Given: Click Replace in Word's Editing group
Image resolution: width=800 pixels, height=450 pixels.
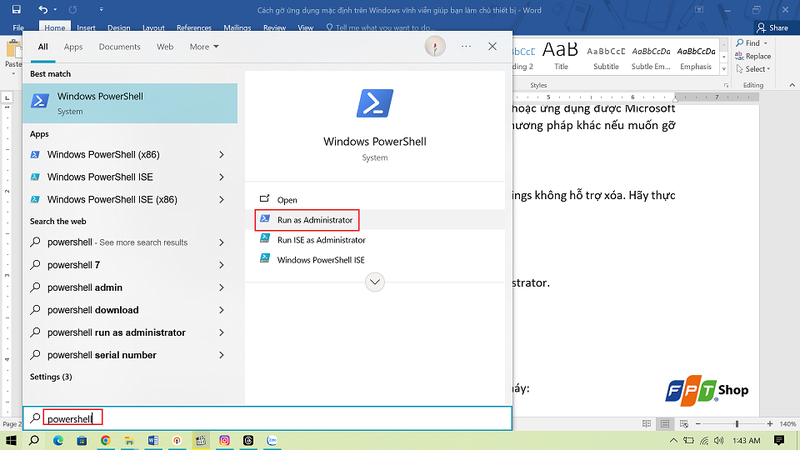Looking at the screenshot, I should [x=753, y=56].
